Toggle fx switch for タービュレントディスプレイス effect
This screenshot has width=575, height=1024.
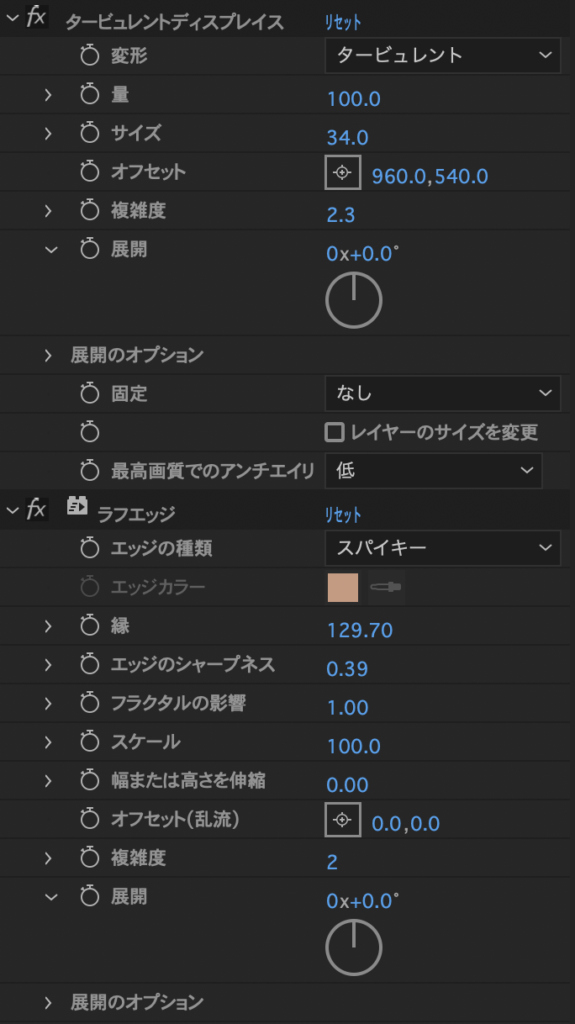[36, 17]
